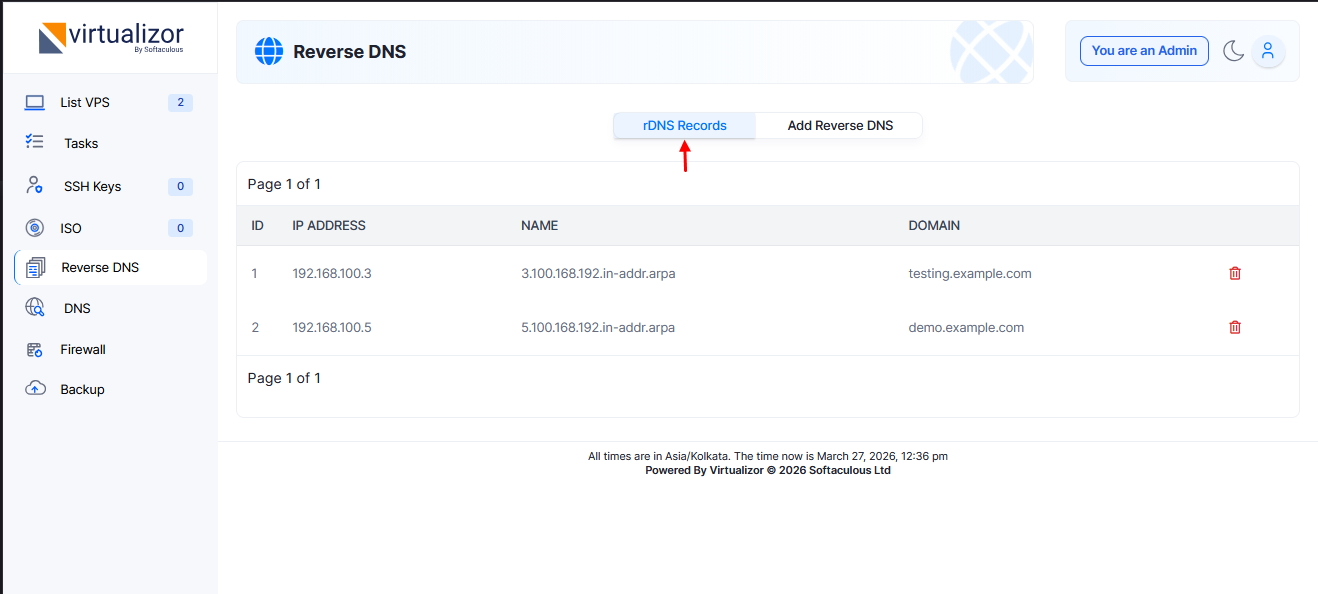Delete the testing.example.com rDNS record

tap(1234, 273)
